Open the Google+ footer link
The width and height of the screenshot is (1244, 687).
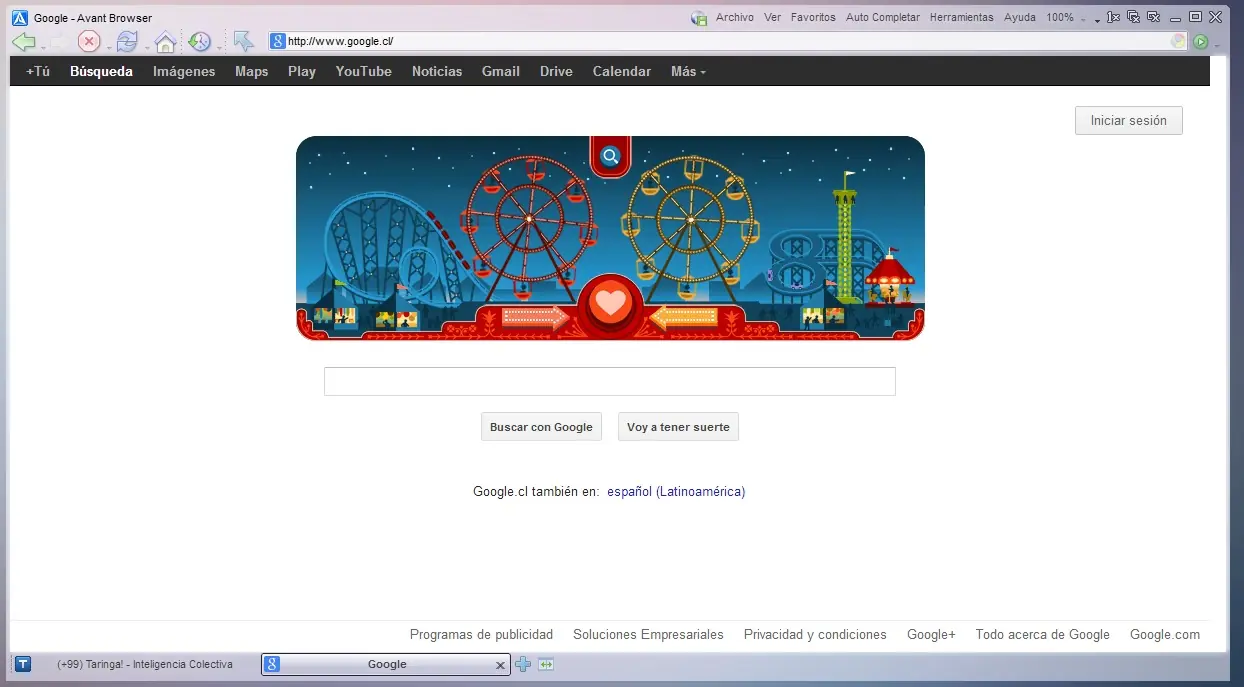tap(931, 634)
